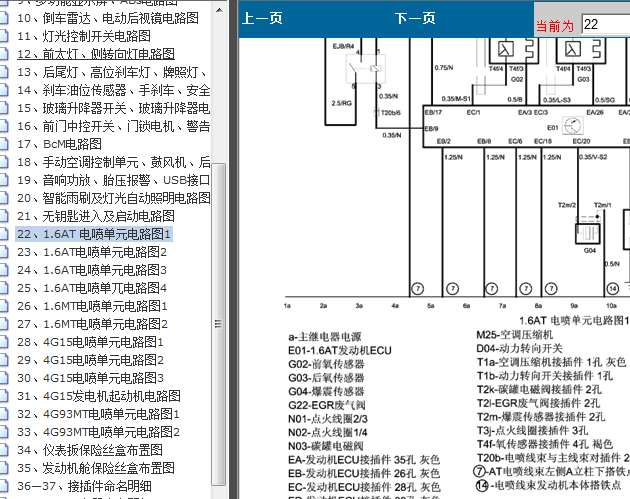Click legend line M25-空调压缩机
This screenshot has height=499, width=630.
[x=515, y=335]
